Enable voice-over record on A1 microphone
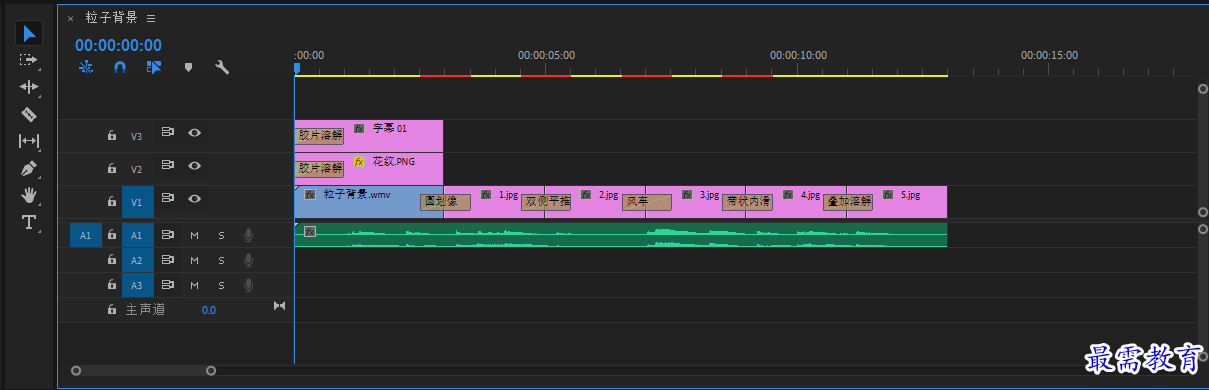The height and width of the screenshot is (390, 1209). pos(247,235)
